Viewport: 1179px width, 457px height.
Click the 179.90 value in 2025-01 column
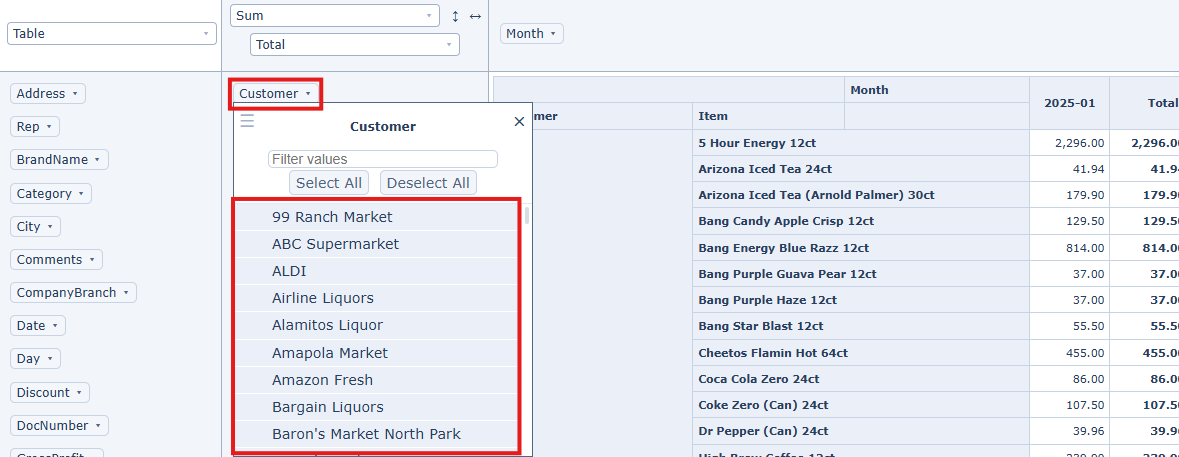pyautogui.click(x=1069, y=195)
